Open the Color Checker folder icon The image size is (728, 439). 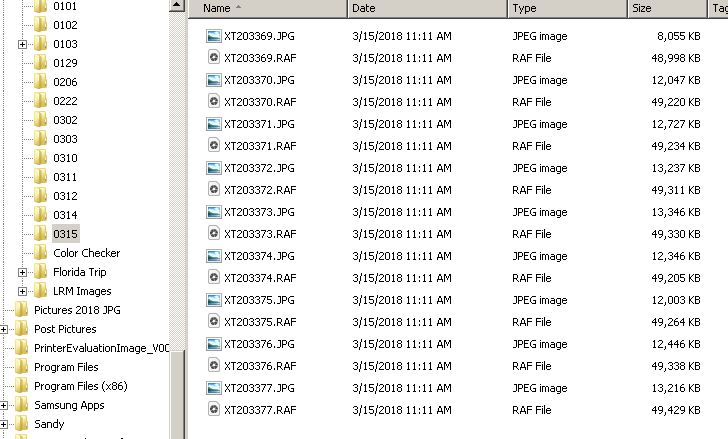pos(40,253)
